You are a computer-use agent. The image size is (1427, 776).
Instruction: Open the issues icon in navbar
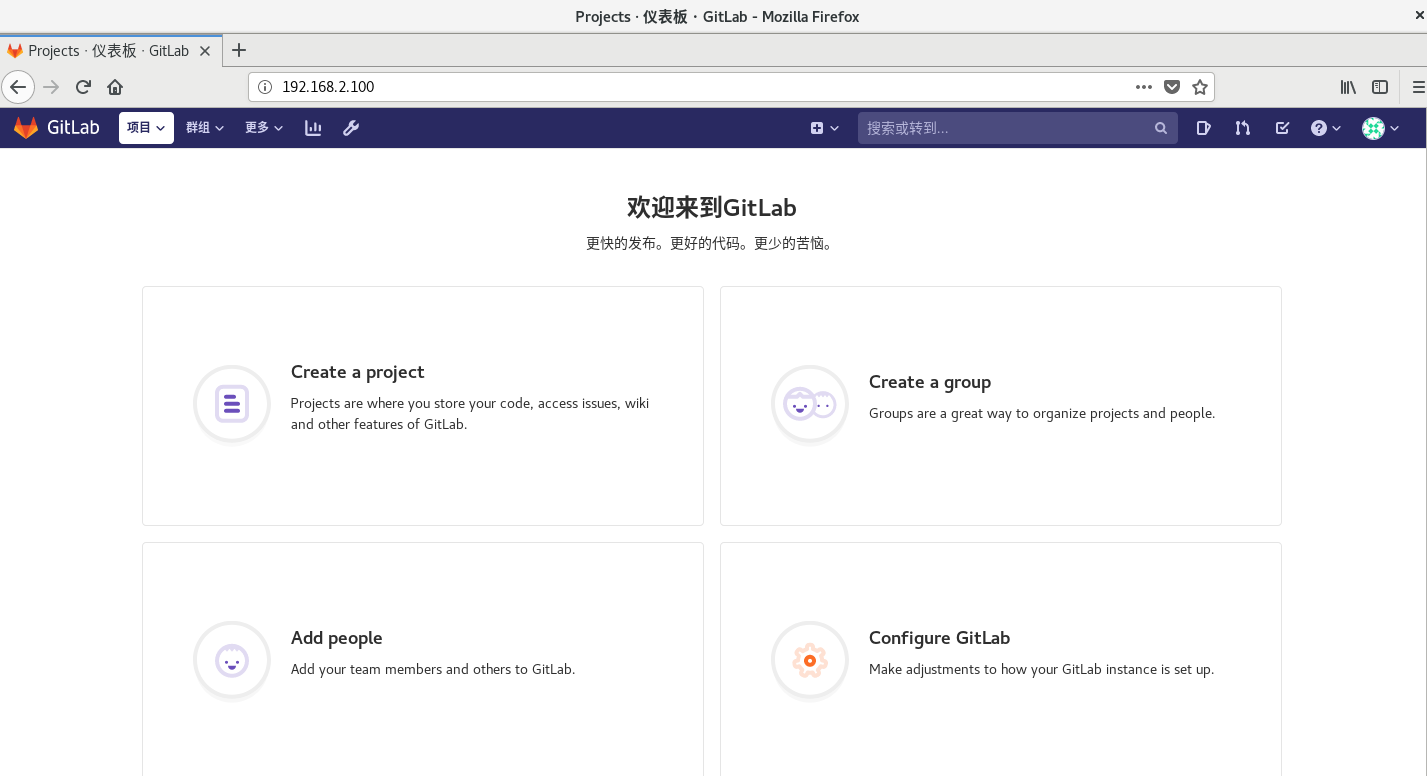pos(1203,128)
